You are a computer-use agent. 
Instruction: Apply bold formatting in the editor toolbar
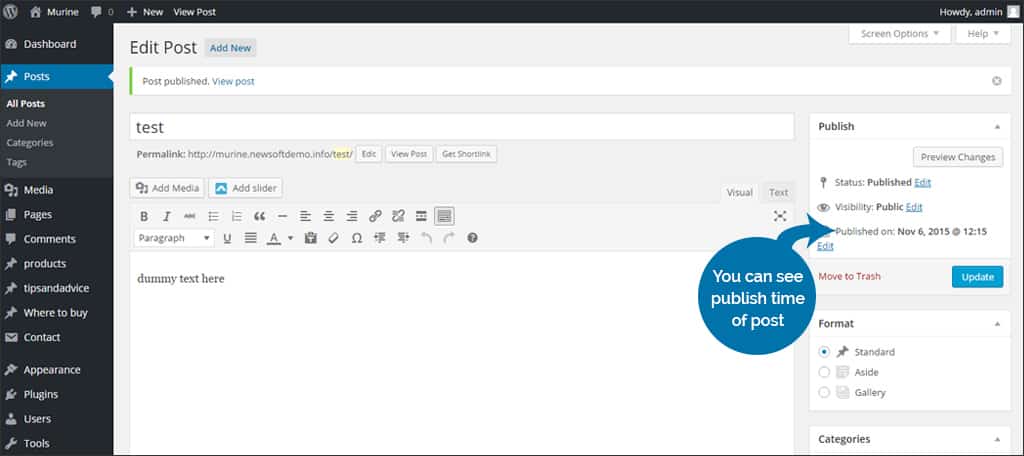click(x=144, y=216)
